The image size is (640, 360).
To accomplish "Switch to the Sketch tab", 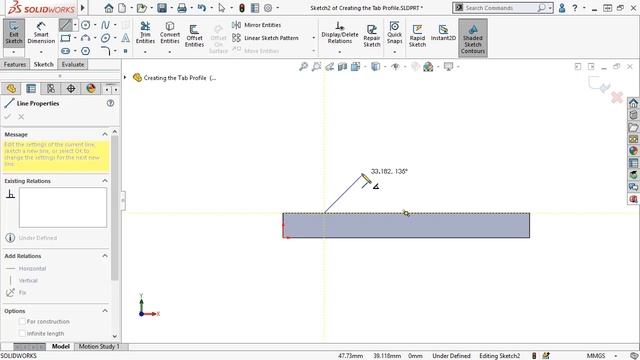I will pos(44,64).
